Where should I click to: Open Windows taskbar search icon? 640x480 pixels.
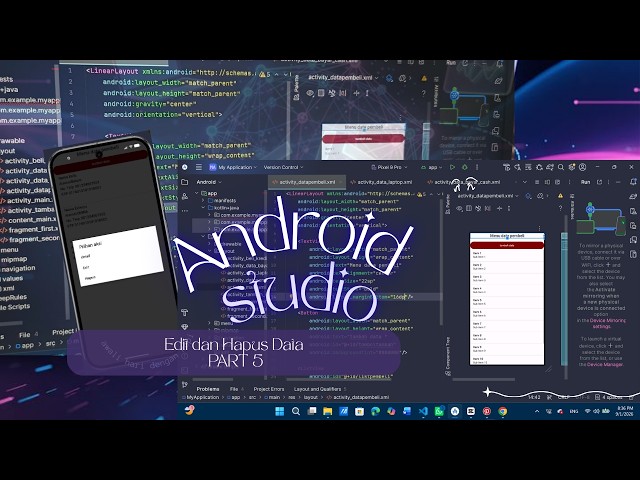point(296,411)
